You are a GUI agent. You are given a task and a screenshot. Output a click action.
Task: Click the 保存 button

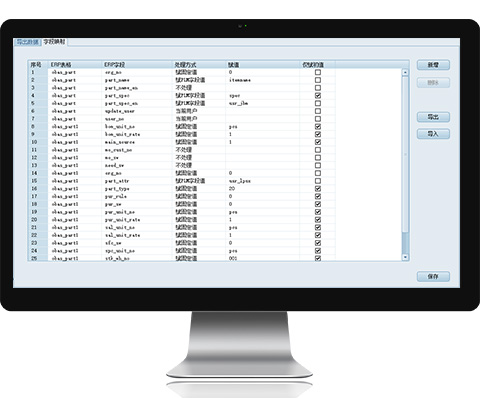pos(433,276)
